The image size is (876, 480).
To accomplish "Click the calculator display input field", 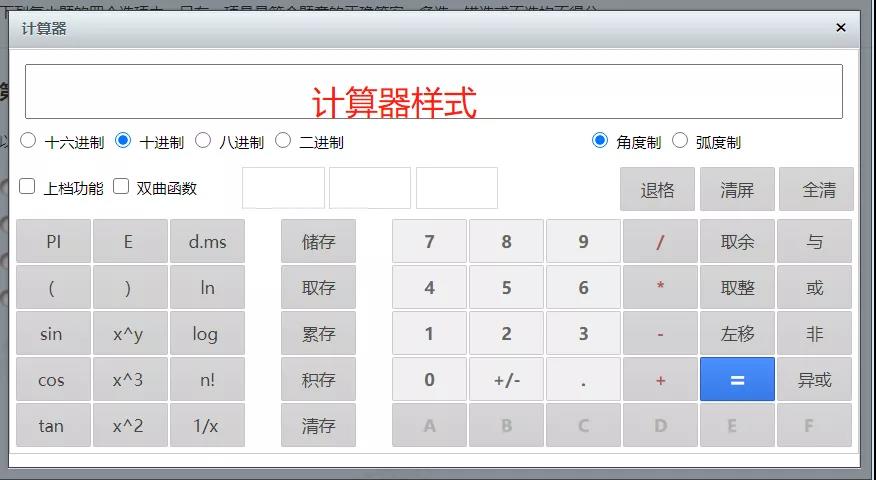I will (x=433, y=92).
